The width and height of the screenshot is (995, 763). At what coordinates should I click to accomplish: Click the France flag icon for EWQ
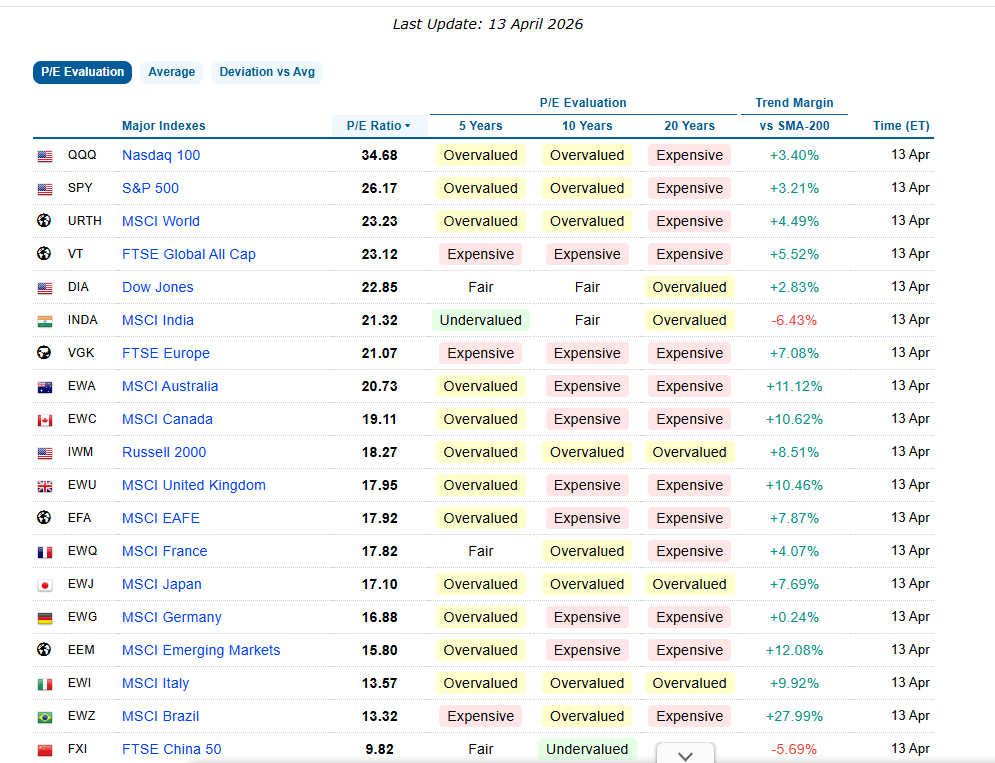44,552
